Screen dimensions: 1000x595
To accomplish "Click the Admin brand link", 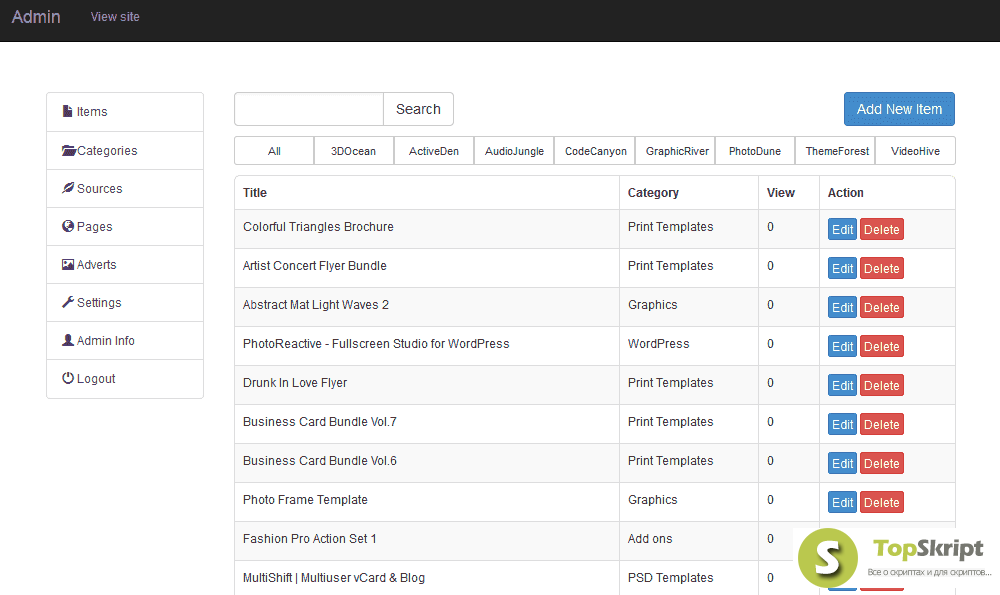I will pyautogui.click(x=36, y=17).
